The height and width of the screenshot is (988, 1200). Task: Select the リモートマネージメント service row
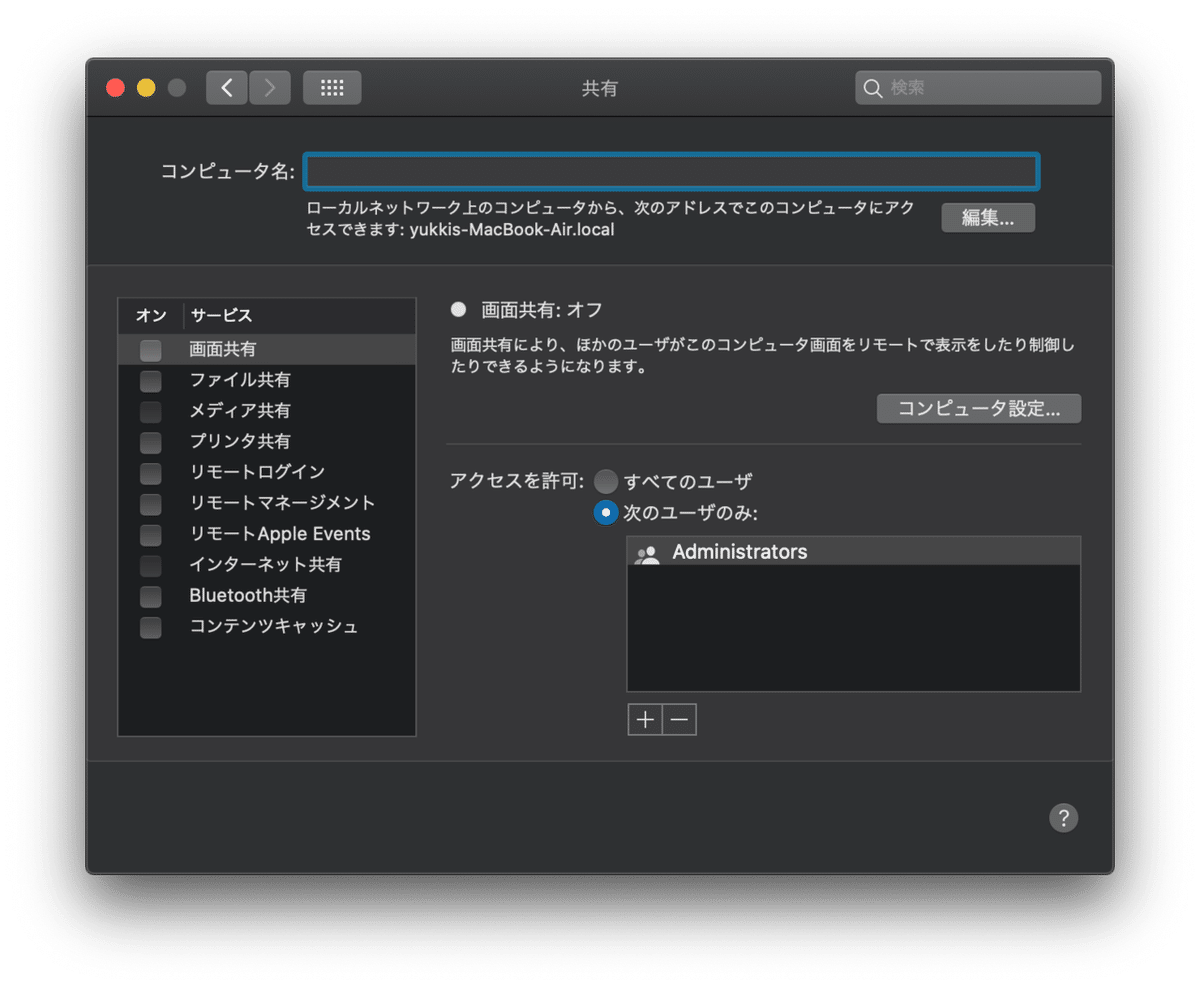click(267, 504)
